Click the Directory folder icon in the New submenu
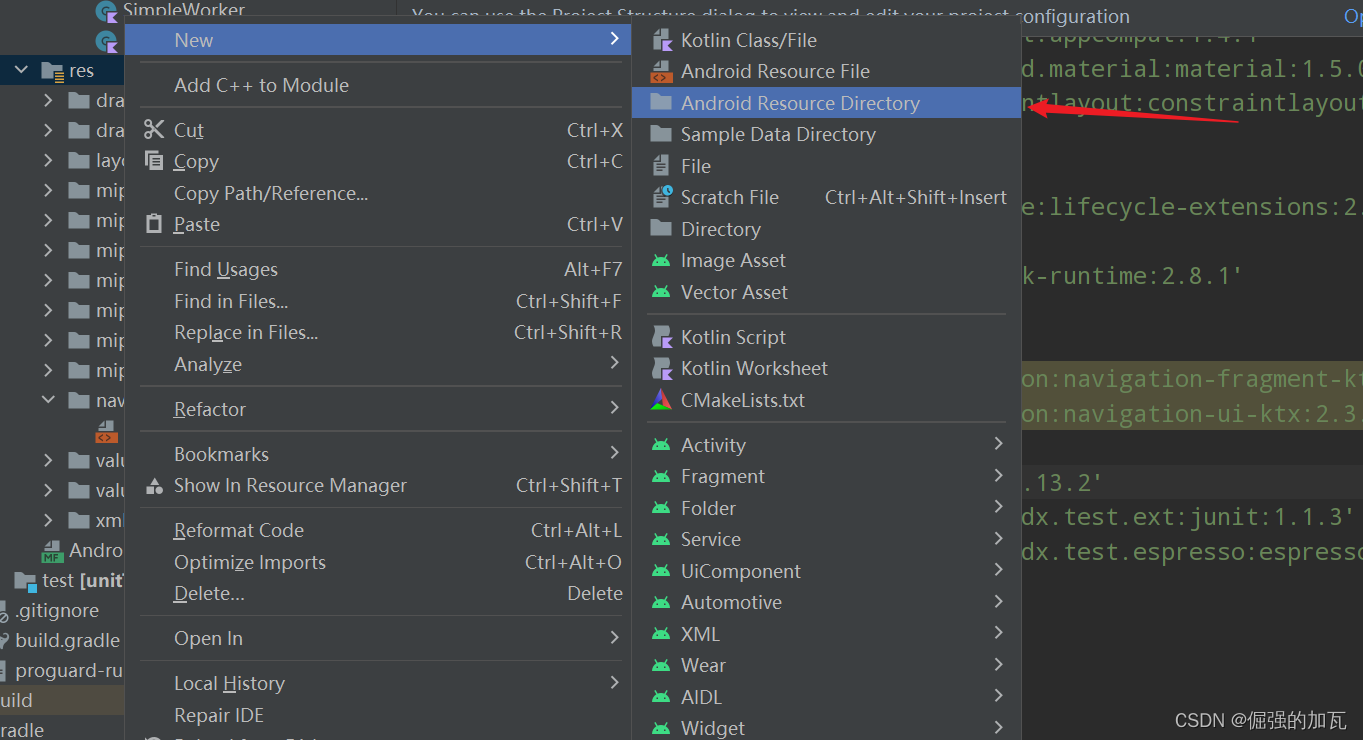Screen dimensions: 1363x740 coord(661,229)
